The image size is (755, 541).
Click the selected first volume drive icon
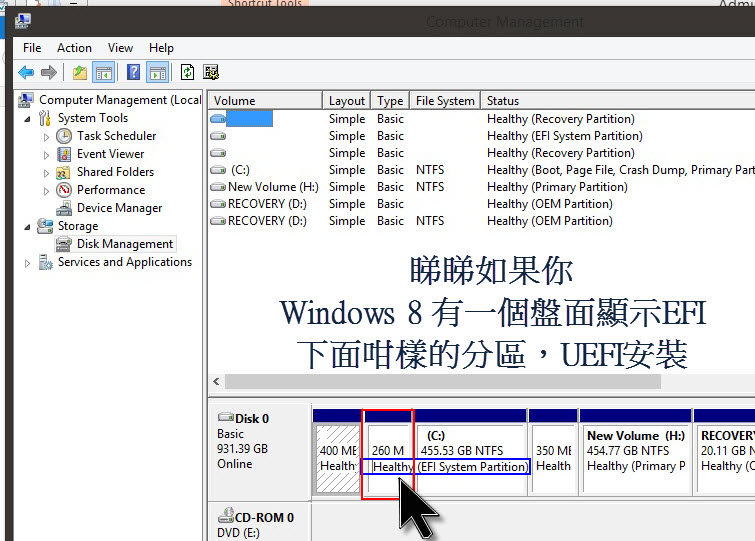[x=218, y=118]
